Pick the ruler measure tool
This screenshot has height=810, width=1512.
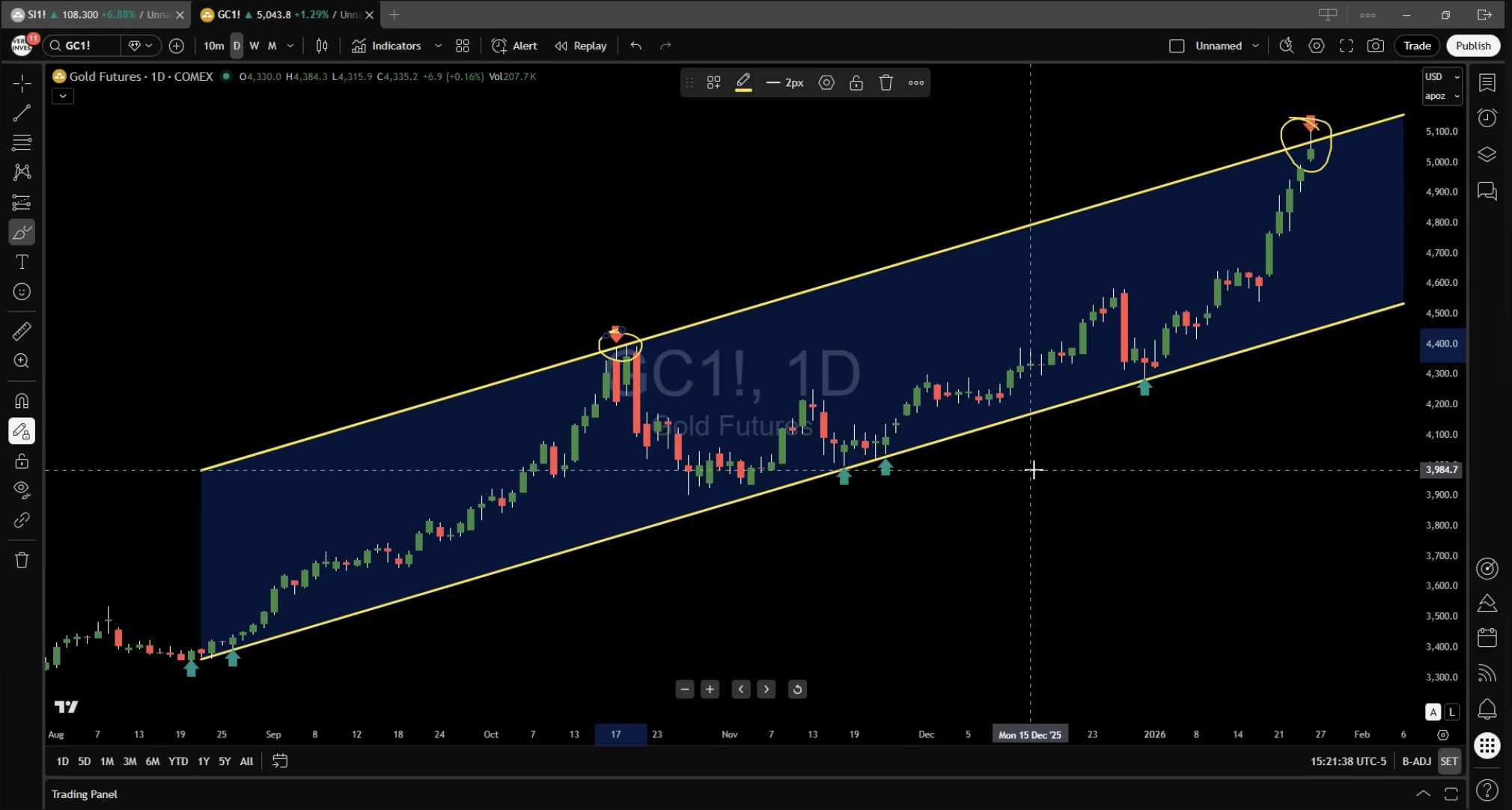(22, 331)
